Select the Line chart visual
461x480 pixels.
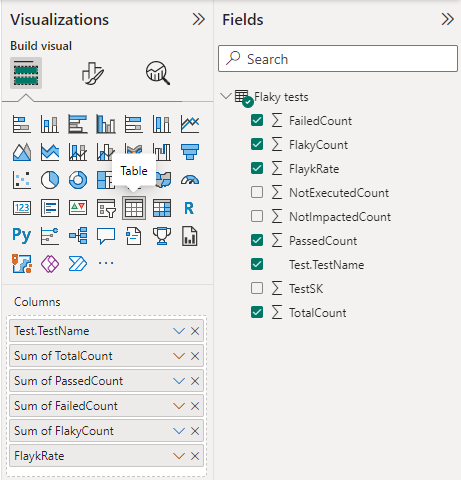[x=190, y=124]
